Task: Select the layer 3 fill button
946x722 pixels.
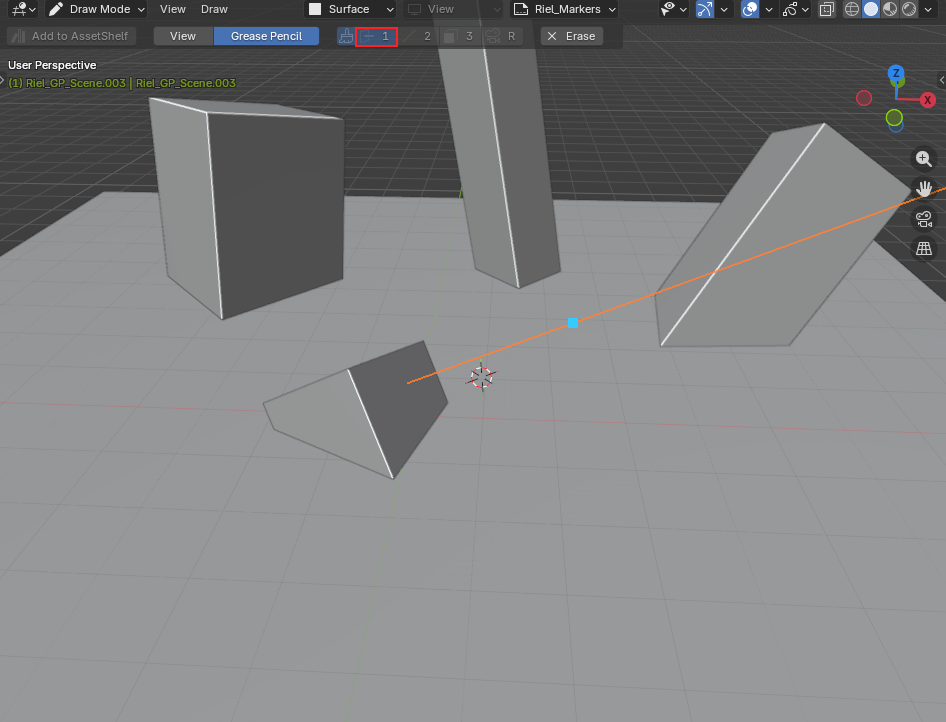Action: click(x=460, y=36)
